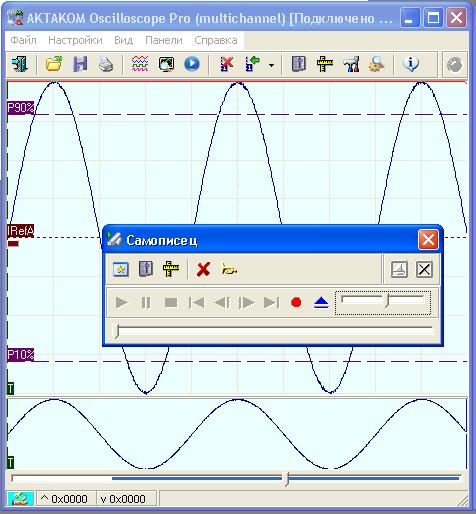Click the save floppy disk icon

[80, 63]
